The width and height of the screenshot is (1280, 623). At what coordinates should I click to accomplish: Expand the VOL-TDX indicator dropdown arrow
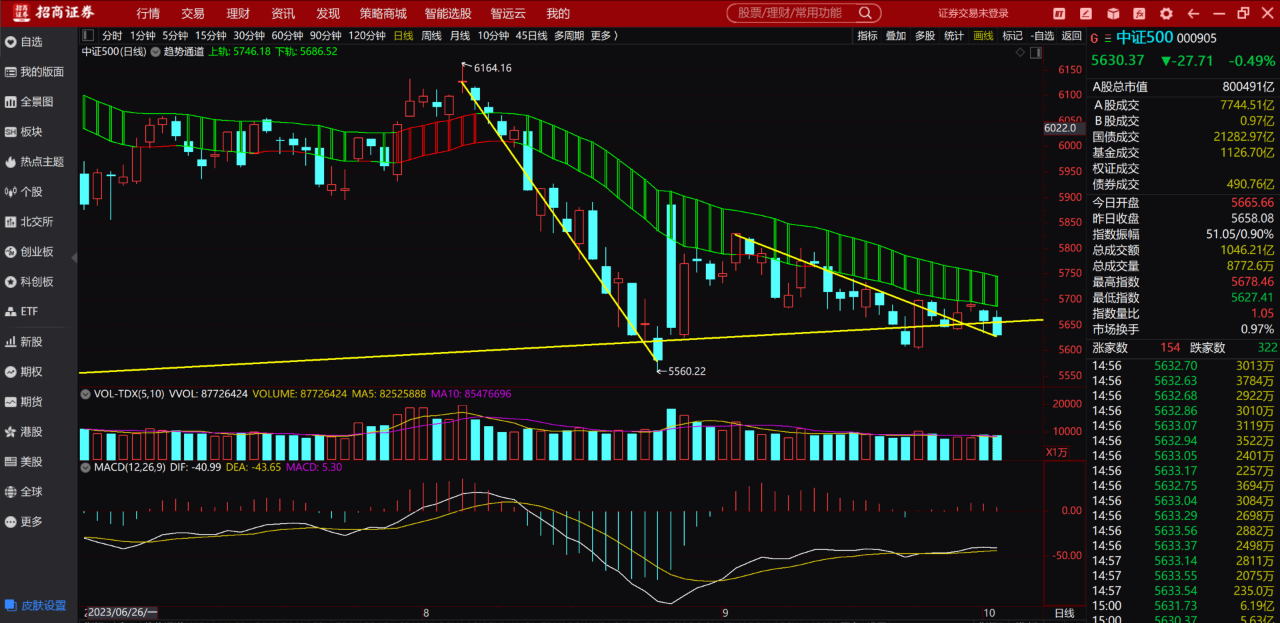pos(85,394)
